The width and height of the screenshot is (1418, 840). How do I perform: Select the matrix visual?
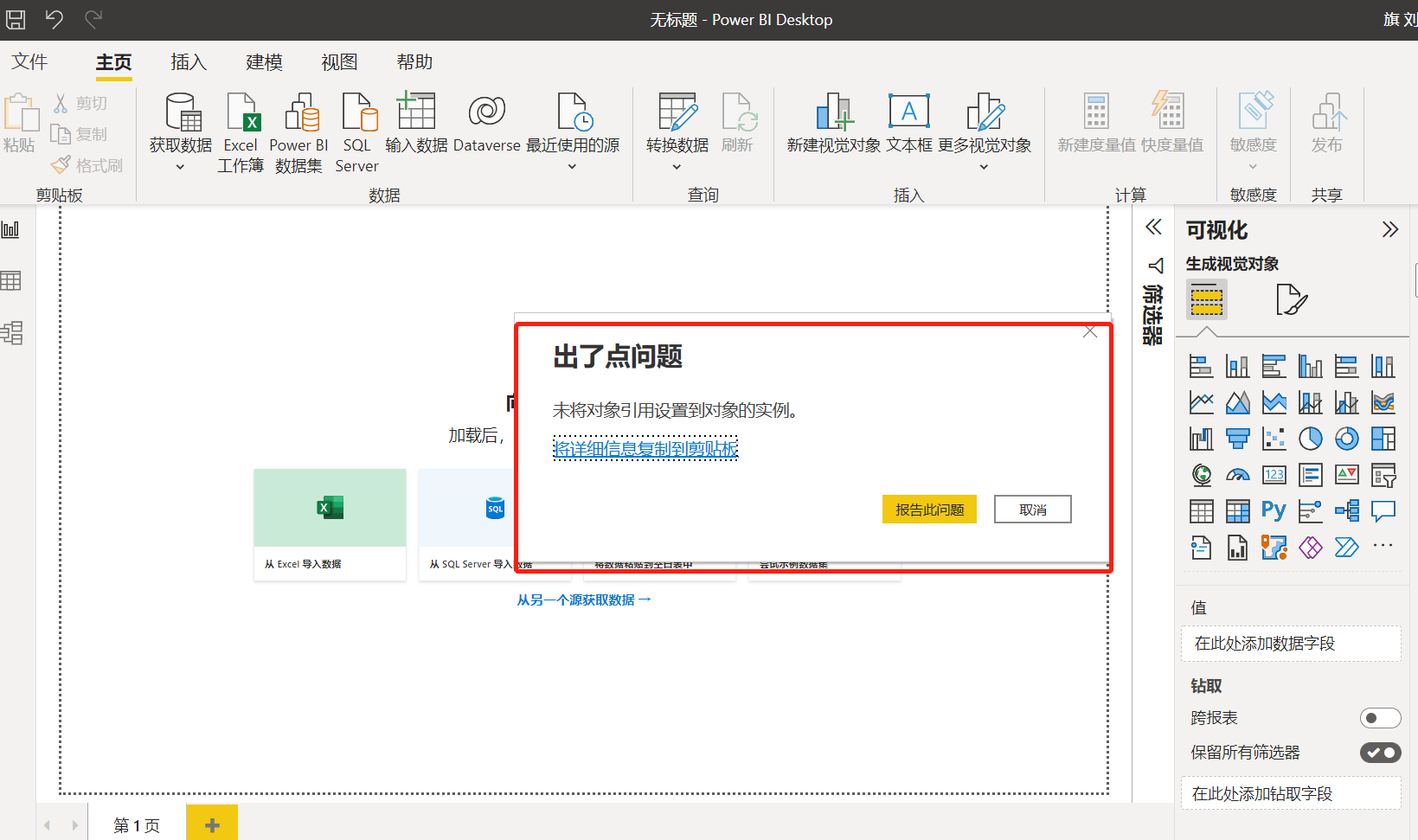point(1237,511)
